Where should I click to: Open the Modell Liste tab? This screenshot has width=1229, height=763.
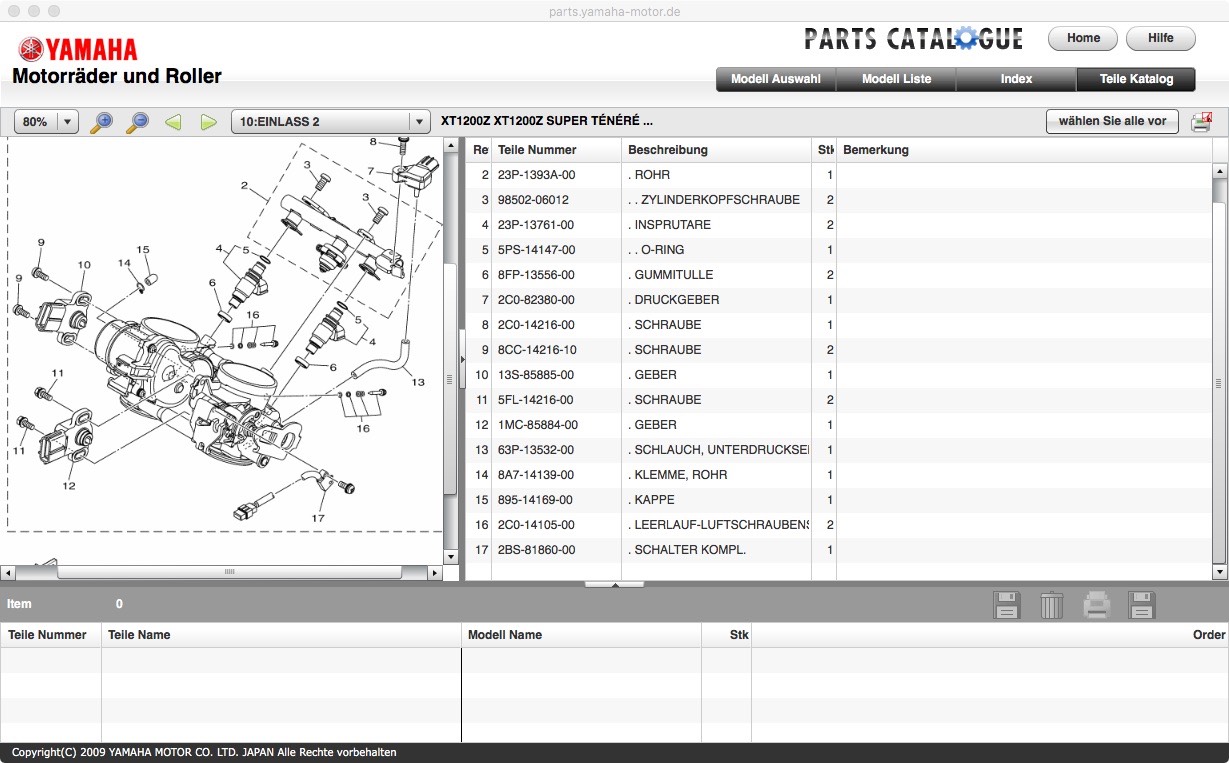pos(896,79)
